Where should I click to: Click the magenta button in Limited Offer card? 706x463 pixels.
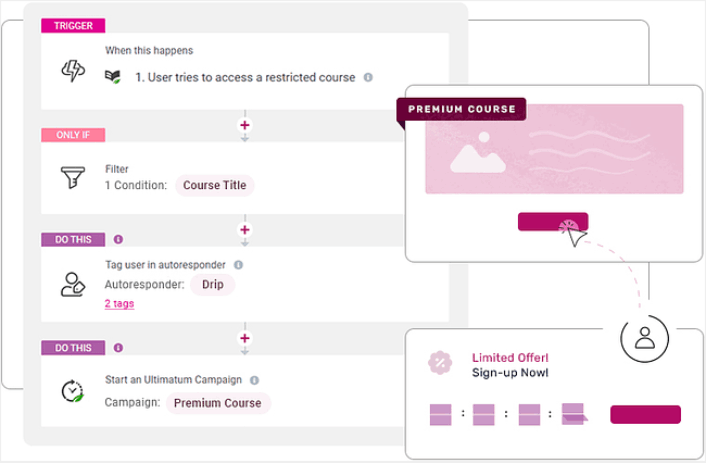(645, 414)
